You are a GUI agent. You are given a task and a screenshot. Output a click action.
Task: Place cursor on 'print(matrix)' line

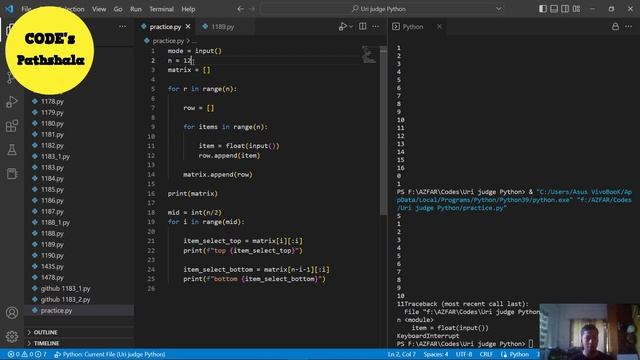(x=193, y=193)
